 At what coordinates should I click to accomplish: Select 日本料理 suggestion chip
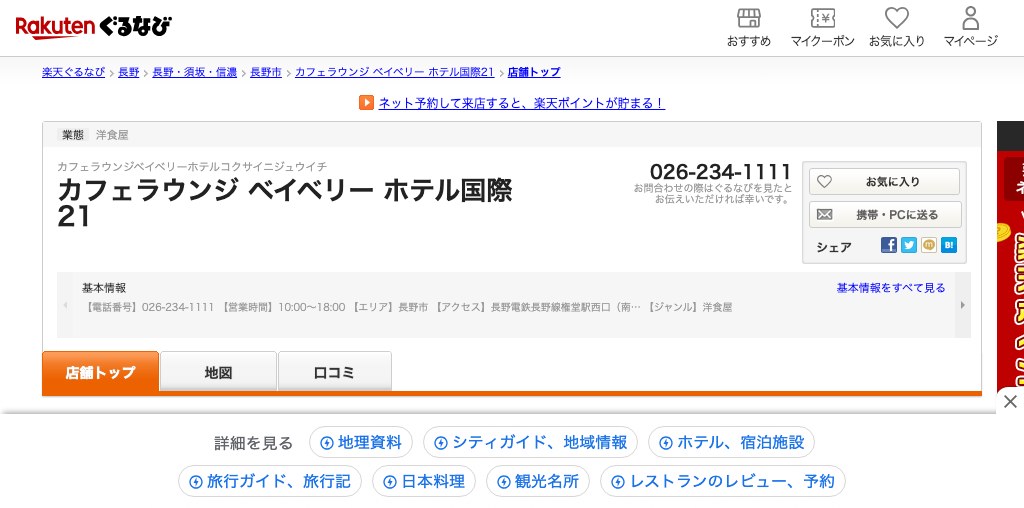(424, 481)
